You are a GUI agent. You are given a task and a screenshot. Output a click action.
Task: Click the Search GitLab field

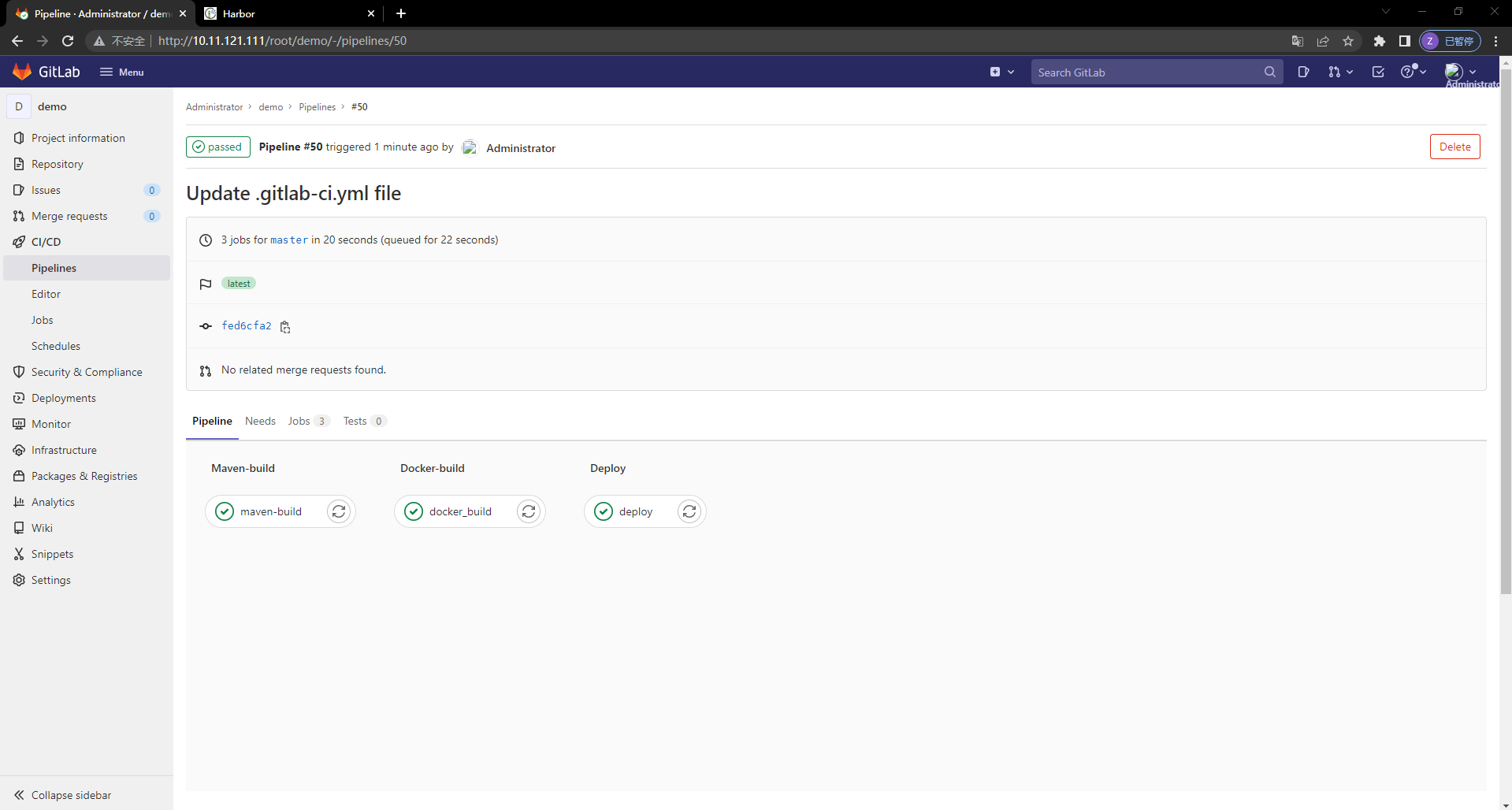point(1157,72)
